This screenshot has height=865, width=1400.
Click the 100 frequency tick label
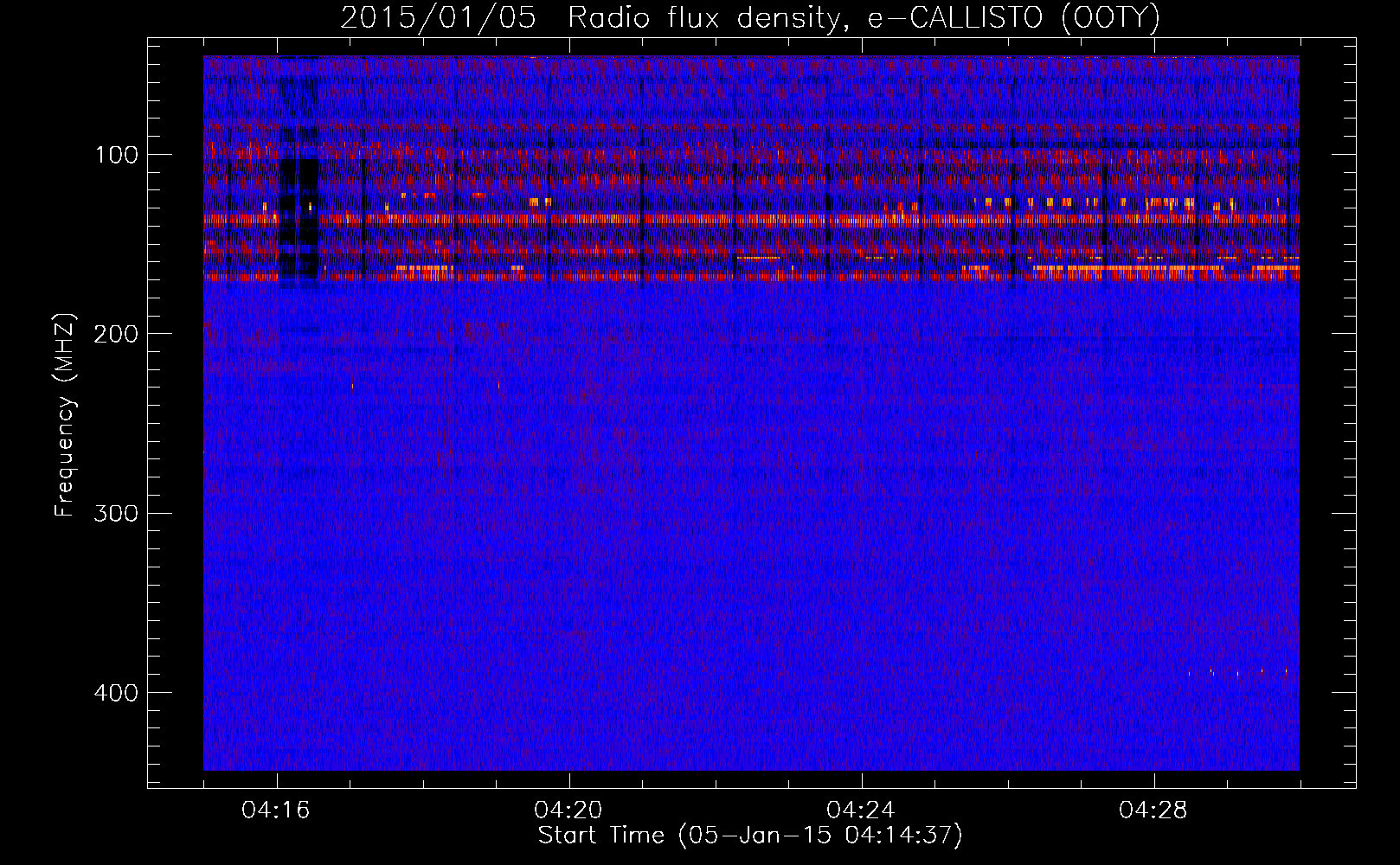117,155
